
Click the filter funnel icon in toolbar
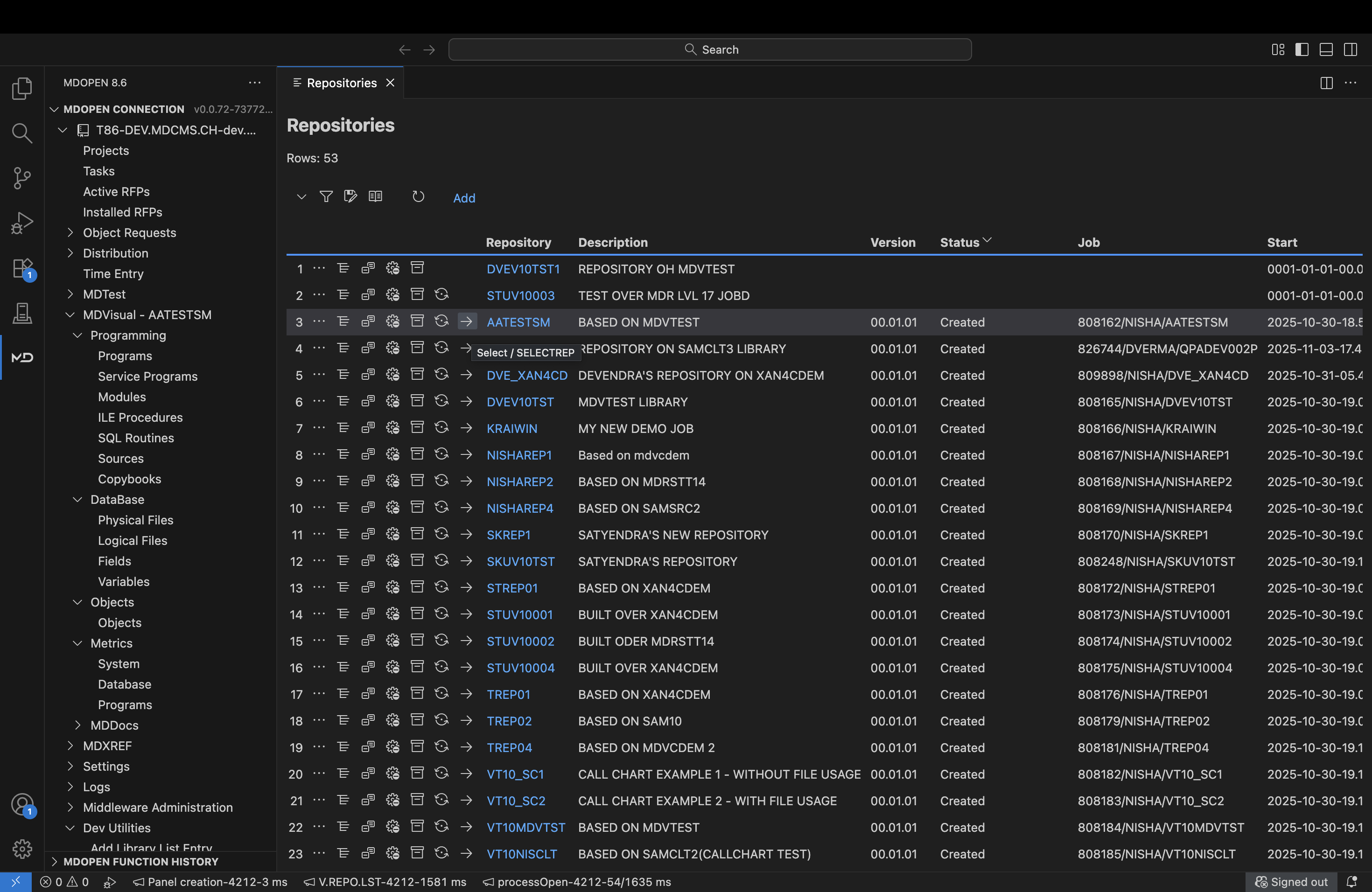pos(326,197)
